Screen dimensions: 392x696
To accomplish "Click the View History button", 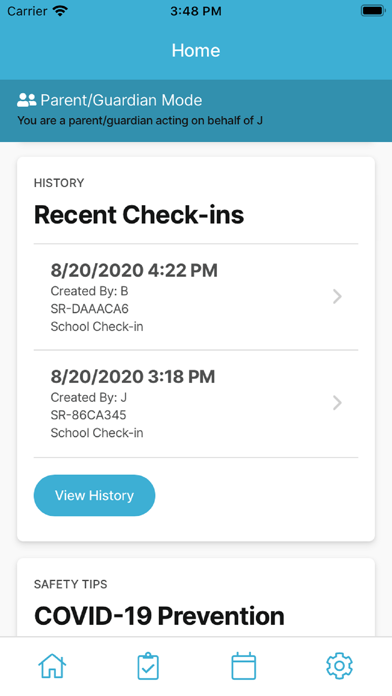I will pyautogui.click(x=95, y=495).
